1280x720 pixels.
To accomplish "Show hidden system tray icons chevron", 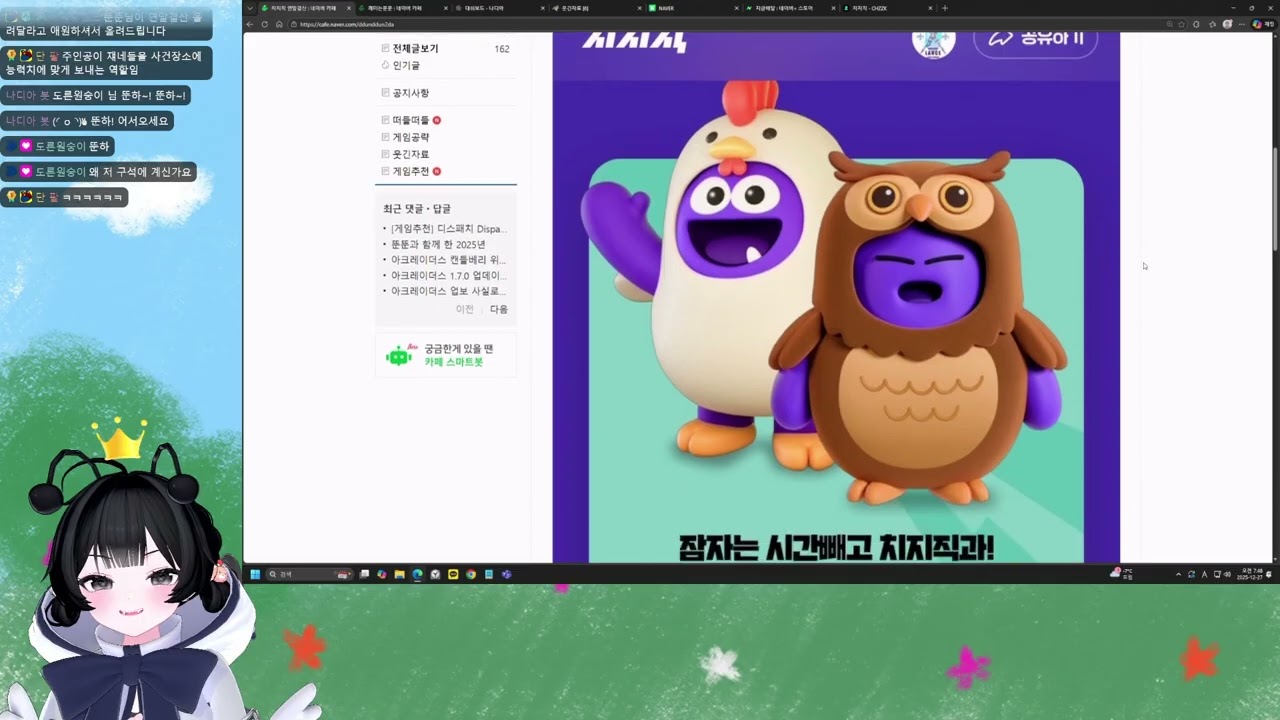I will click(1178, 574).
